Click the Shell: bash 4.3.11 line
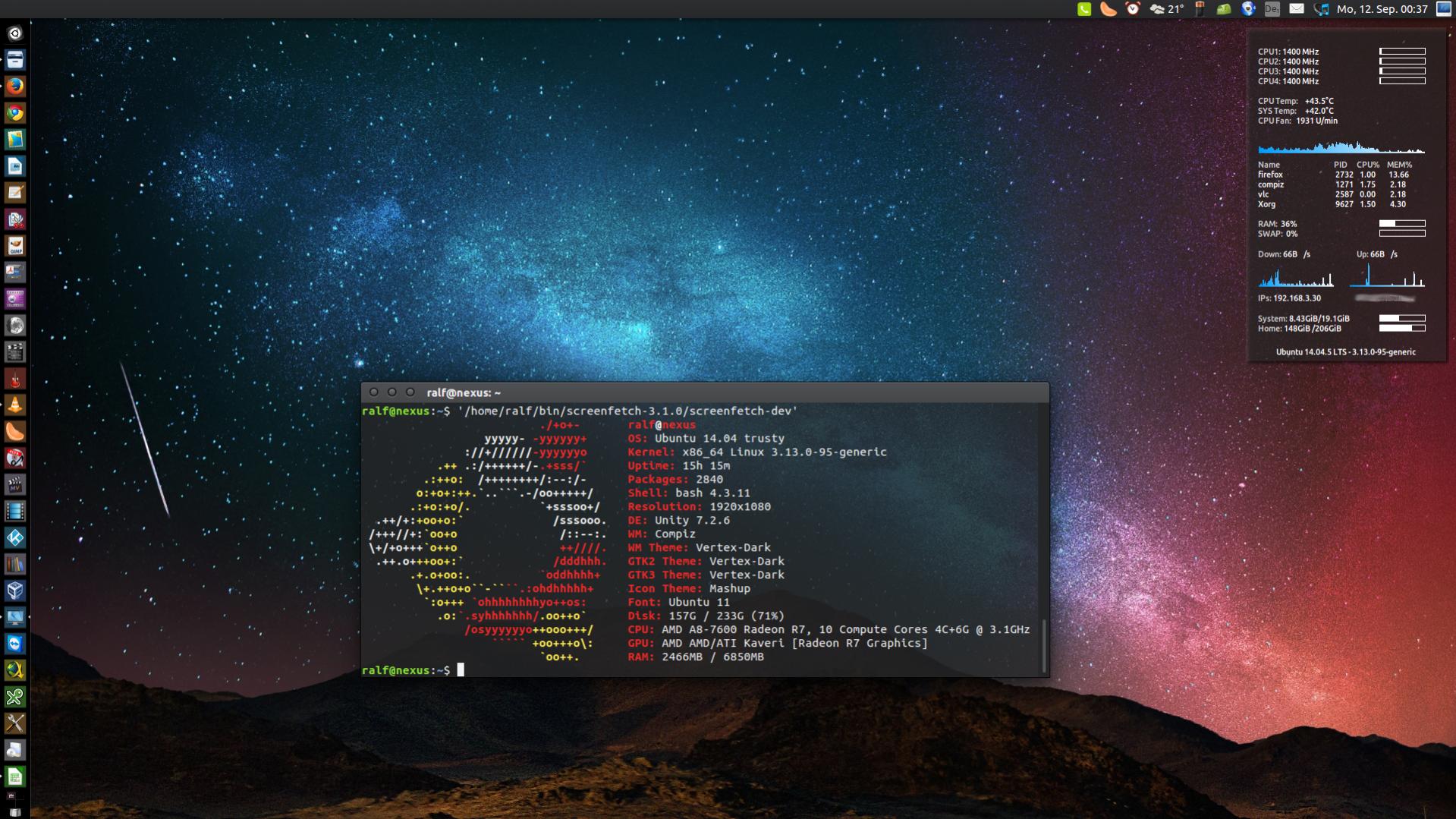Image resolution: width=1456 pixels, height=819 pixels. [x=689, y=493]
